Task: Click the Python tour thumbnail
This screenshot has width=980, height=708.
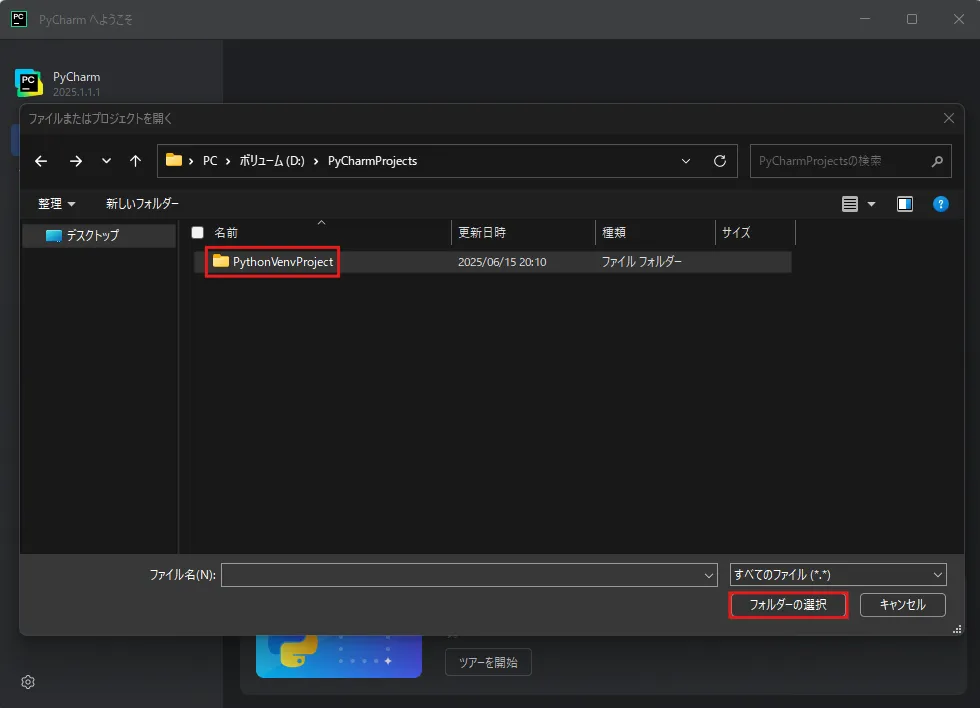Action: pos(339,656)
